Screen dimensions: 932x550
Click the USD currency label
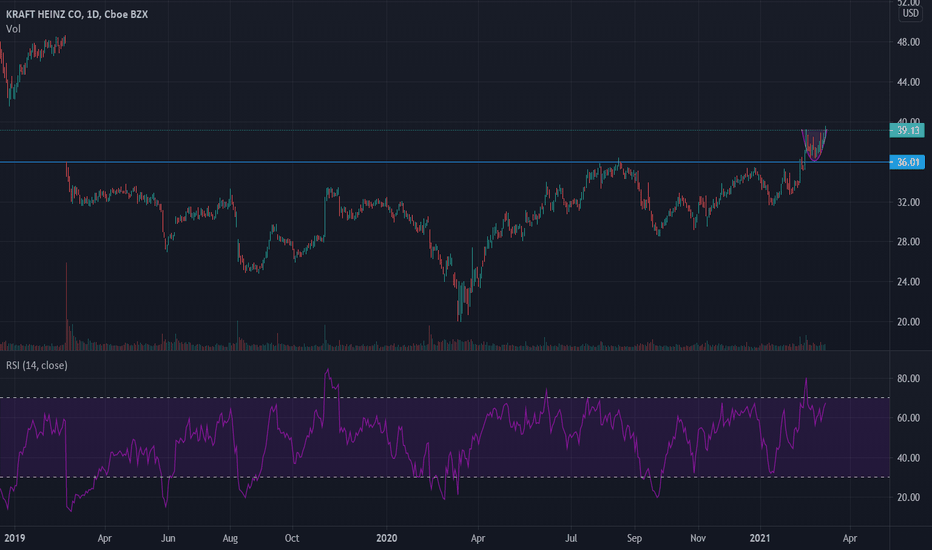911,13
